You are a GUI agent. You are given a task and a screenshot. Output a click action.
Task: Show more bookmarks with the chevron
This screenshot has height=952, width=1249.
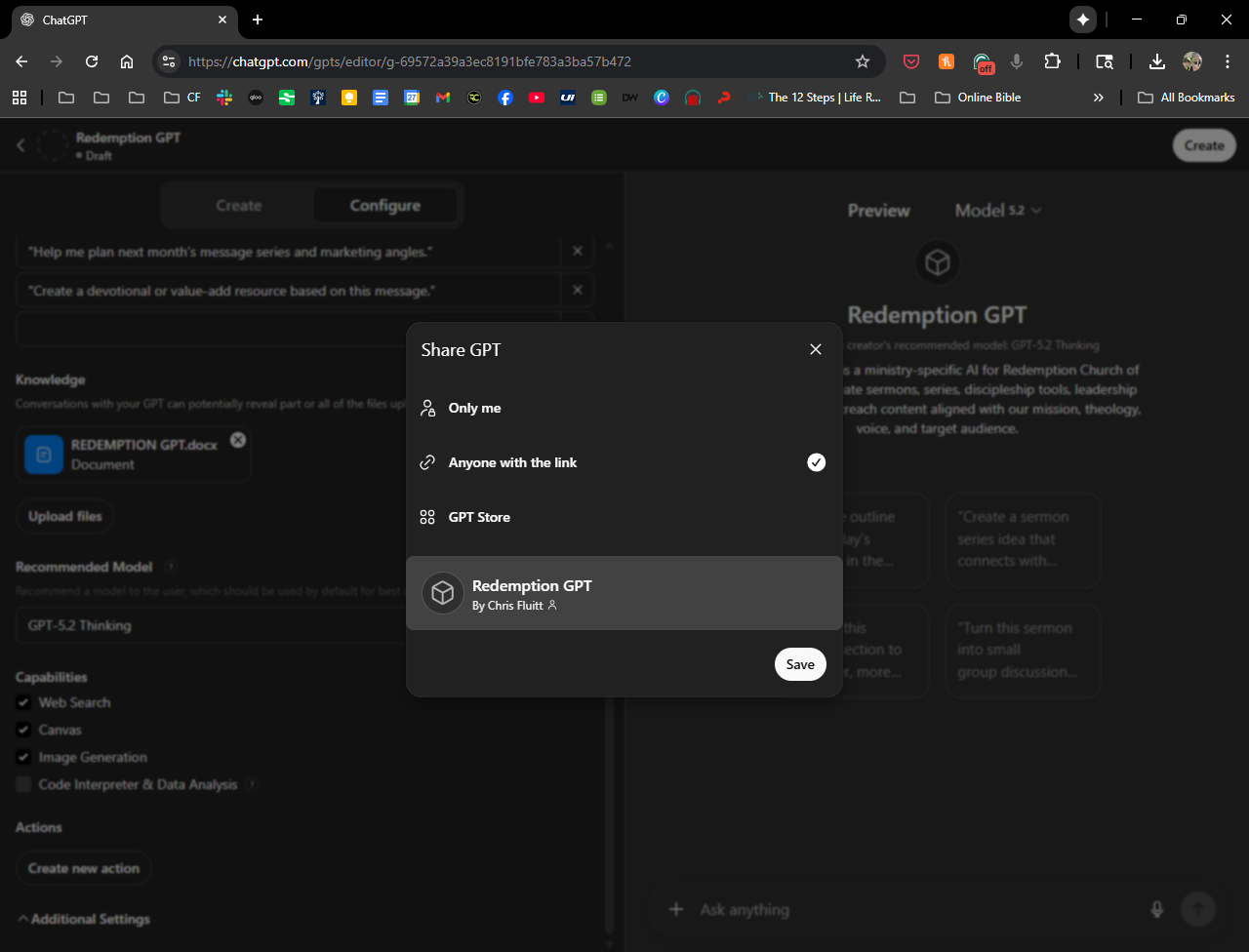tap(1099, 98)
